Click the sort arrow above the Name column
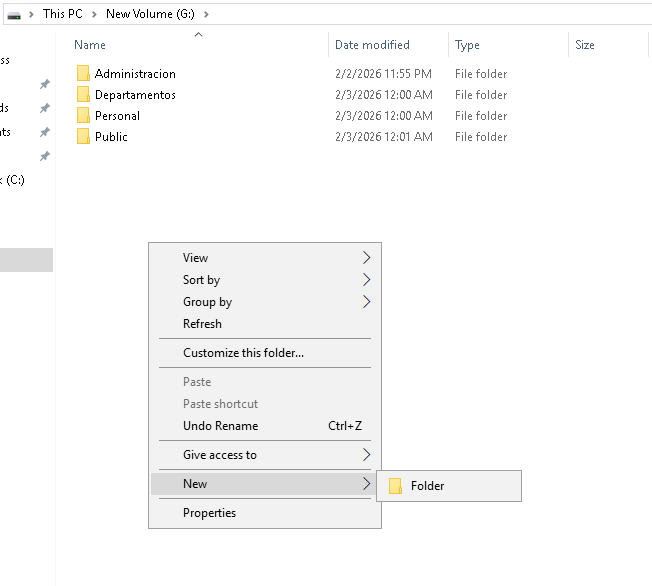This screenshot has height=586, width=652. [x=198, y=35]
